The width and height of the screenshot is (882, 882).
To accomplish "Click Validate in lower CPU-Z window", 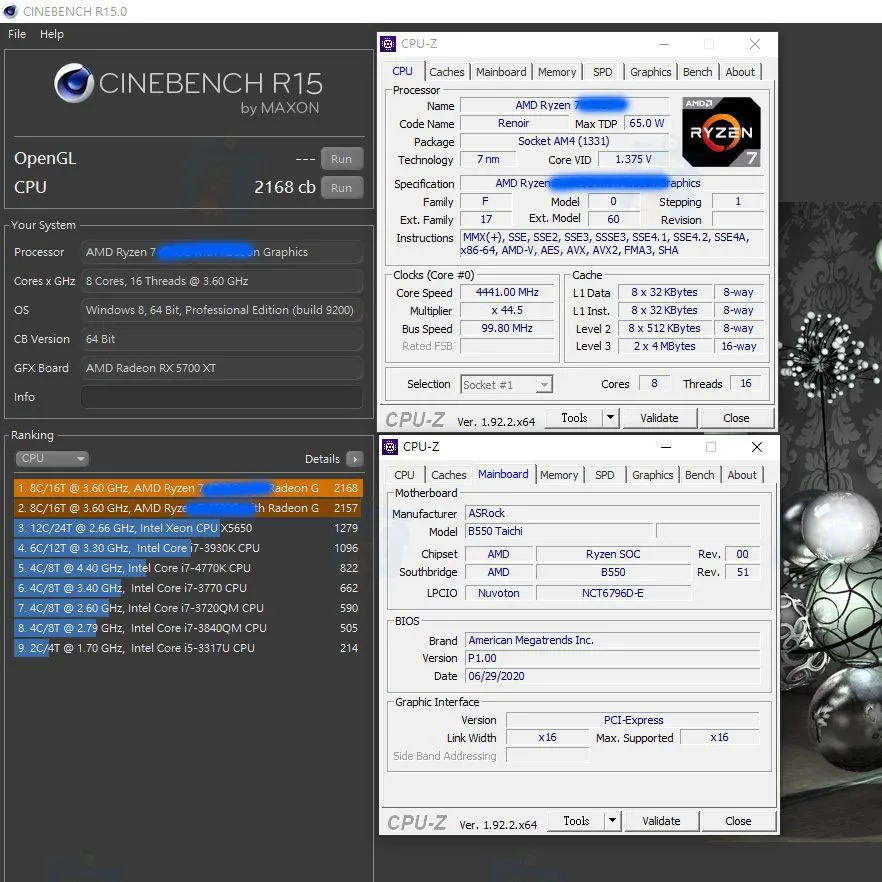I will 662,821.
